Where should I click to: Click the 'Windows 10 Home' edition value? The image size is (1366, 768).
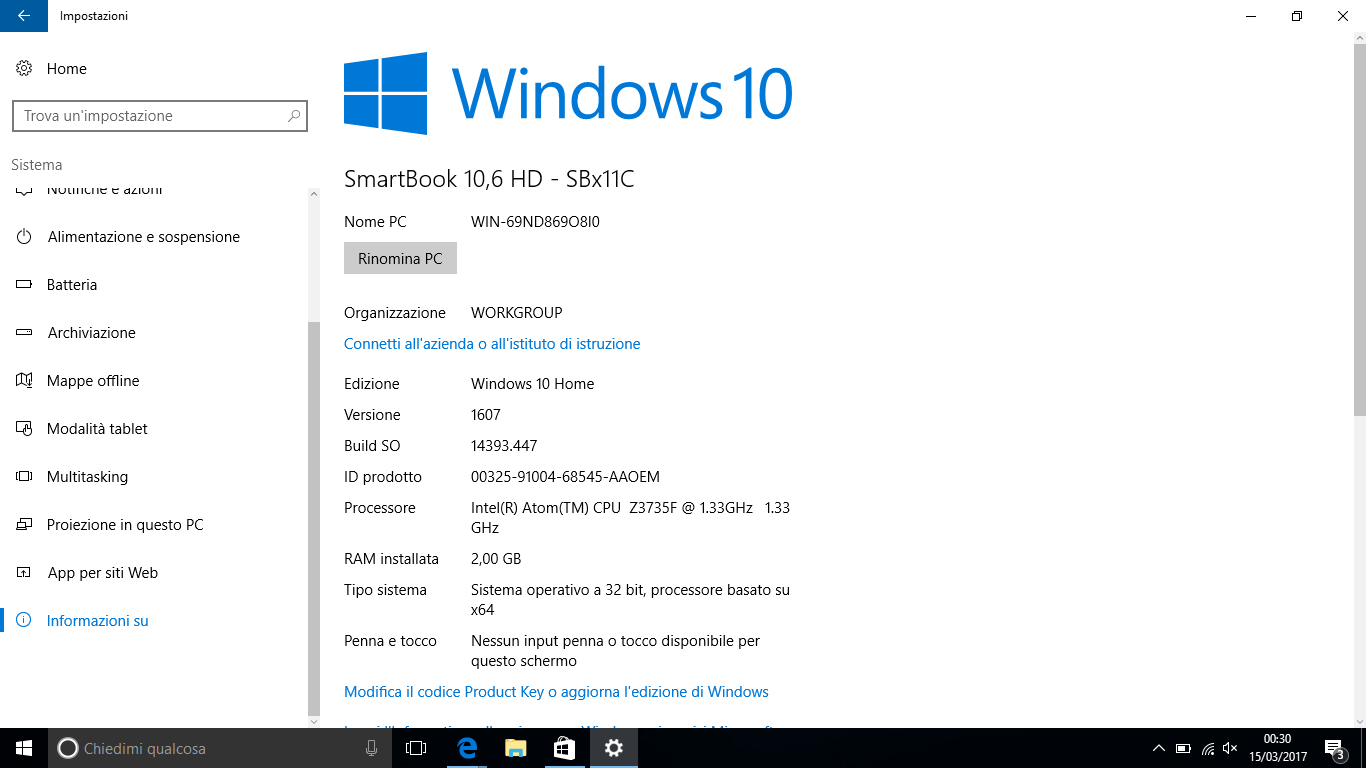(533, 384)
